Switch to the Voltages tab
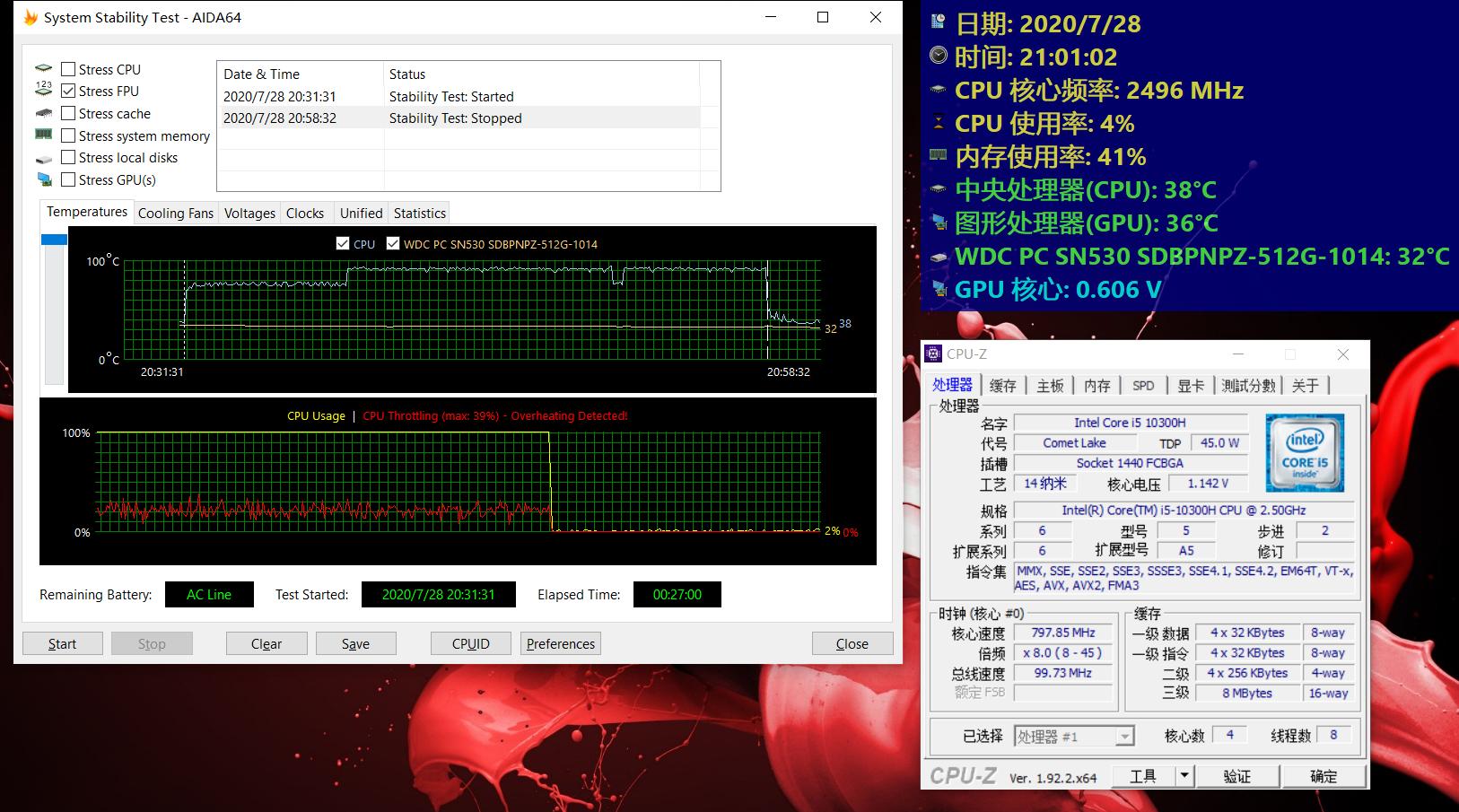The width and height of the screenshot is (1459, 812). [x=249, y=213]
